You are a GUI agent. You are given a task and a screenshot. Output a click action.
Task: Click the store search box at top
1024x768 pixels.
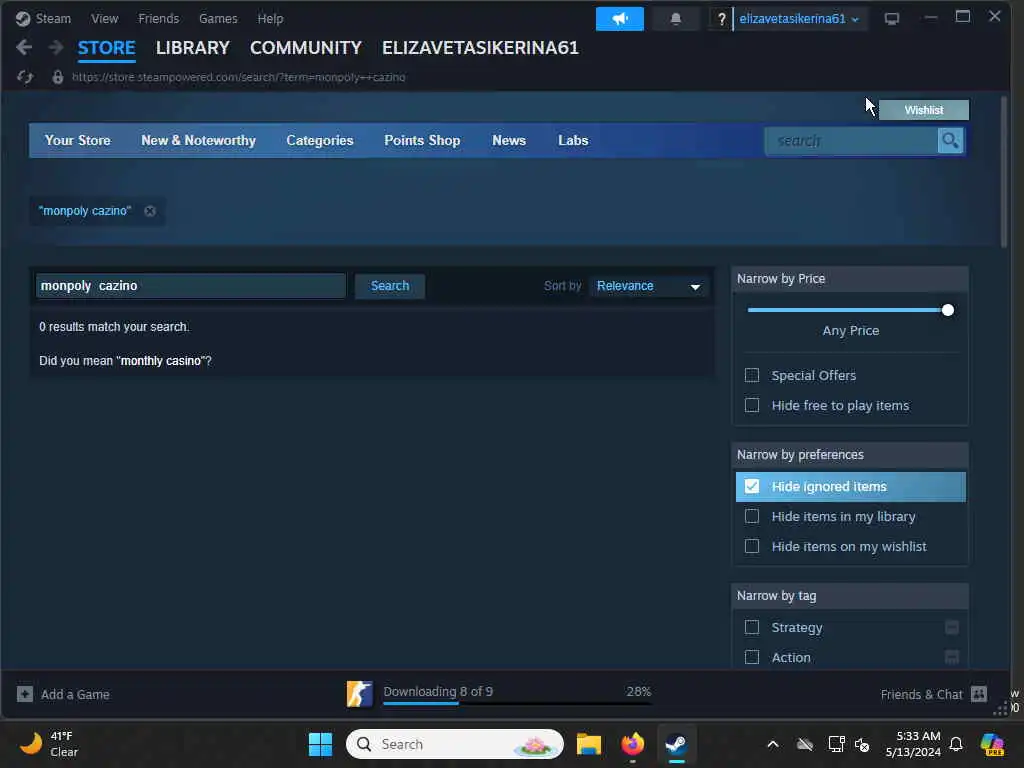pyautogui.click(x=851, y=140)
